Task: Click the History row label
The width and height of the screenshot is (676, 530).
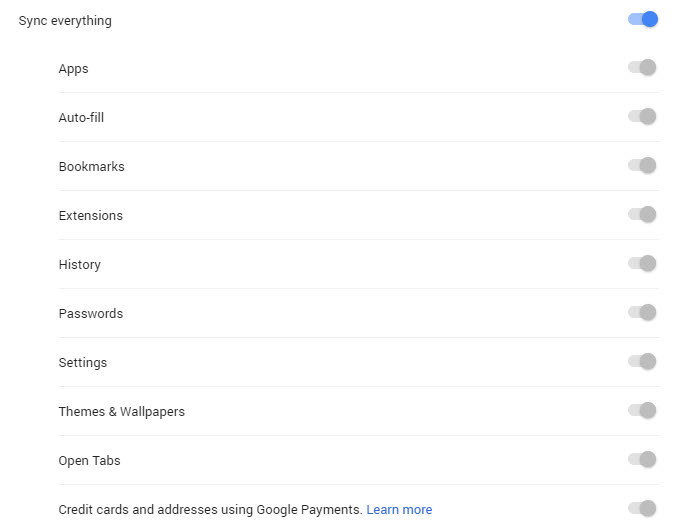Action: (x=79, y=265)
